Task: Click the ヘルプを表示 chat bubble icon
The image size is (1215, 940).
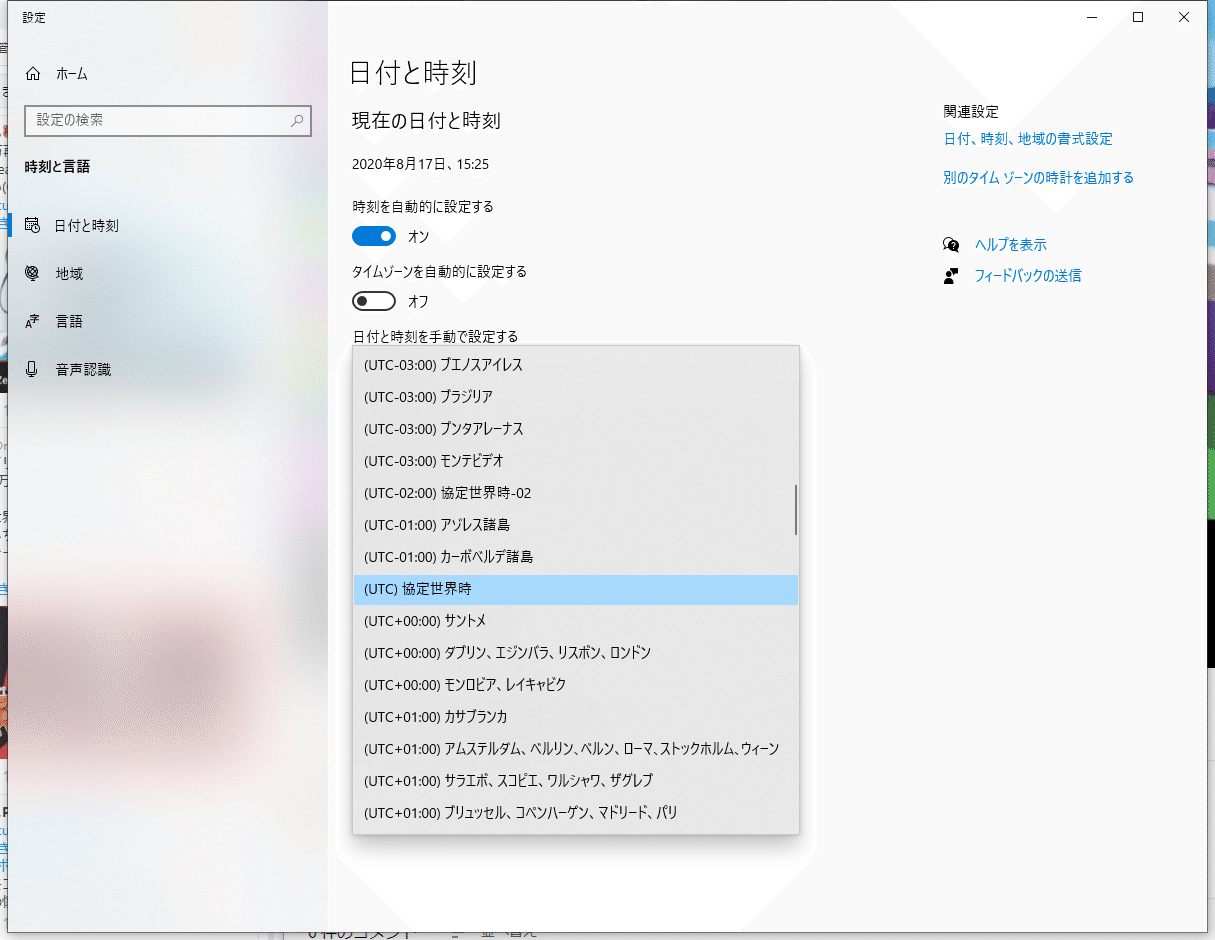Action: coord(951,245)
